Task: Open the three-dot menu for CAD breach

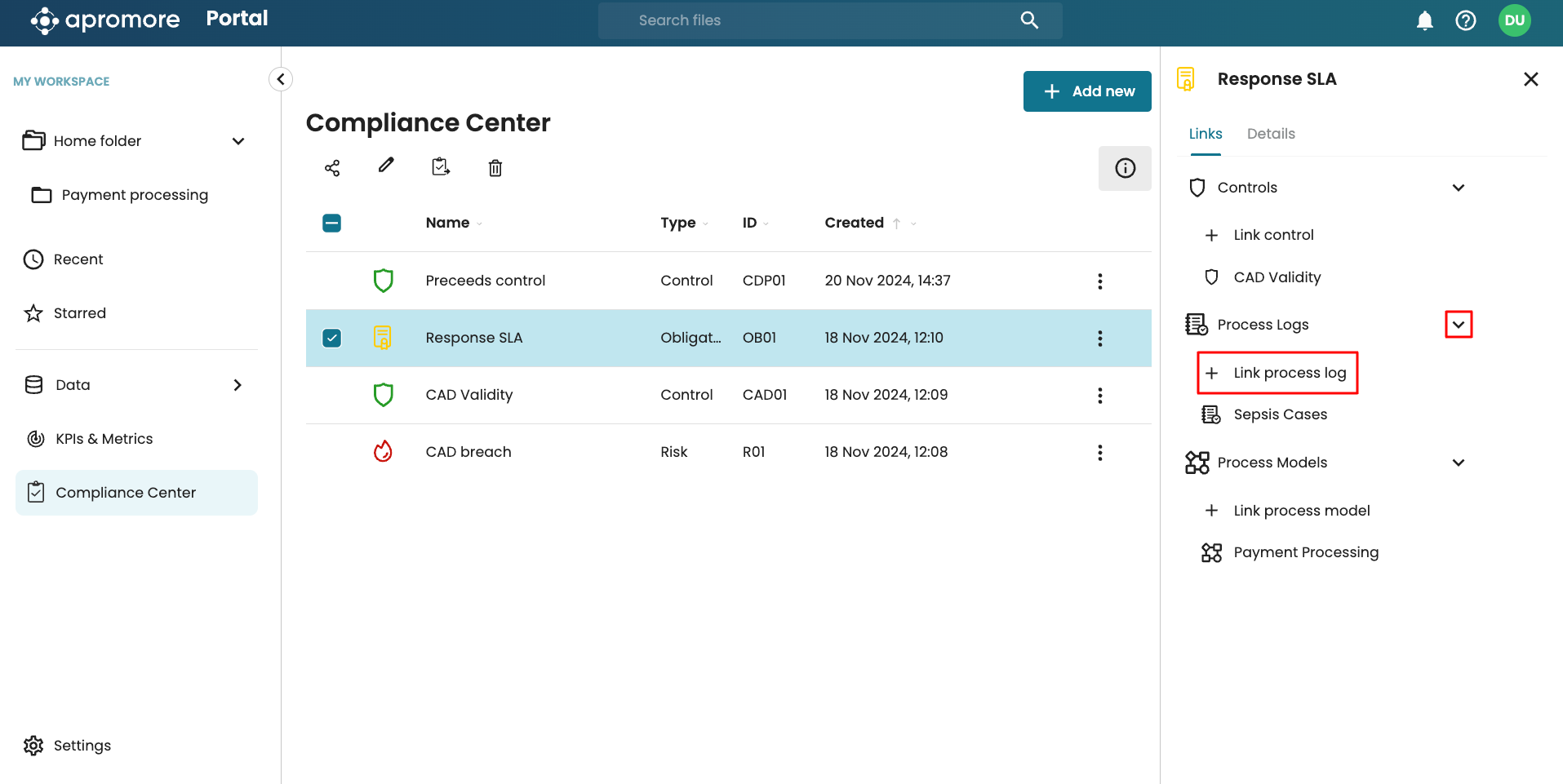Action: (1099, 453)
